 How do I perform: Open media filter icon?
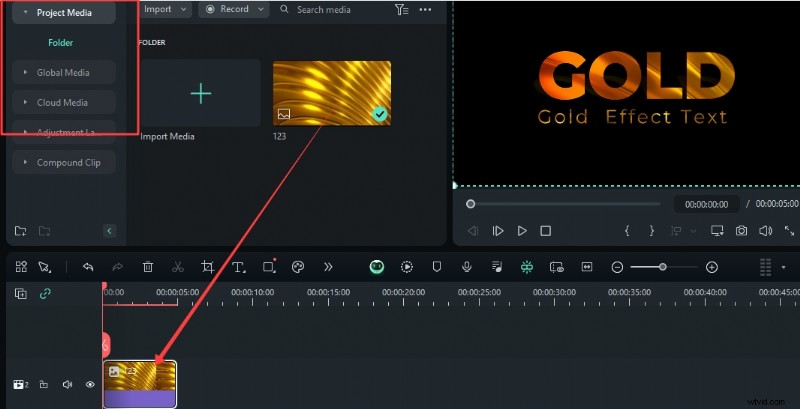pyautogui.click(x=402, y=10)
